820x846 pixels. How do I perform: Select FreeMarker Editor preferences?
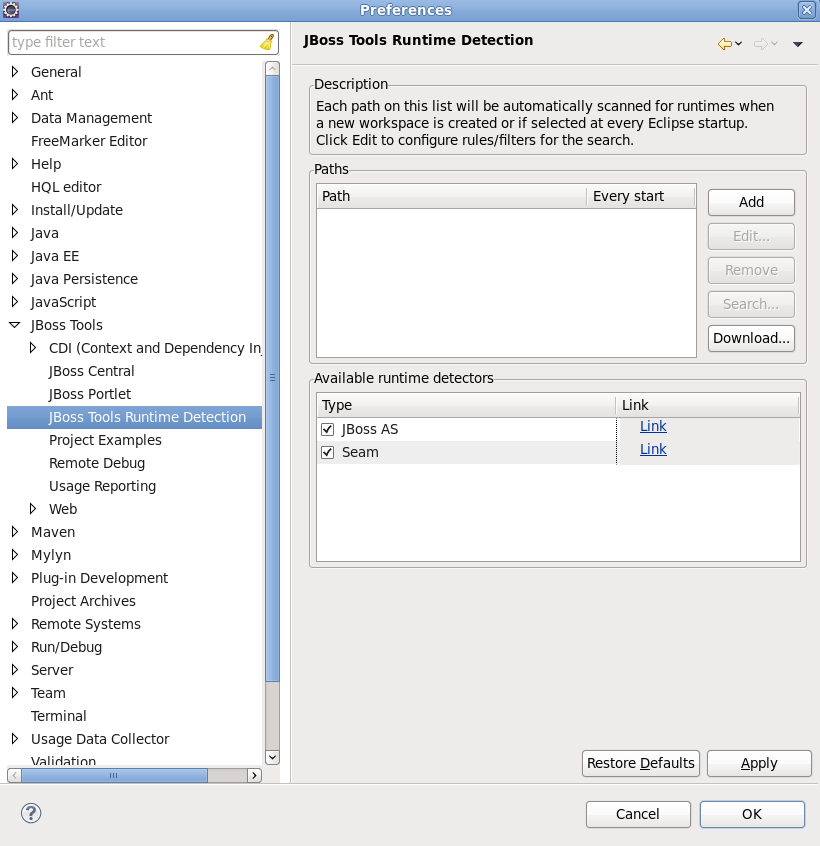click(x=89, y=141)
